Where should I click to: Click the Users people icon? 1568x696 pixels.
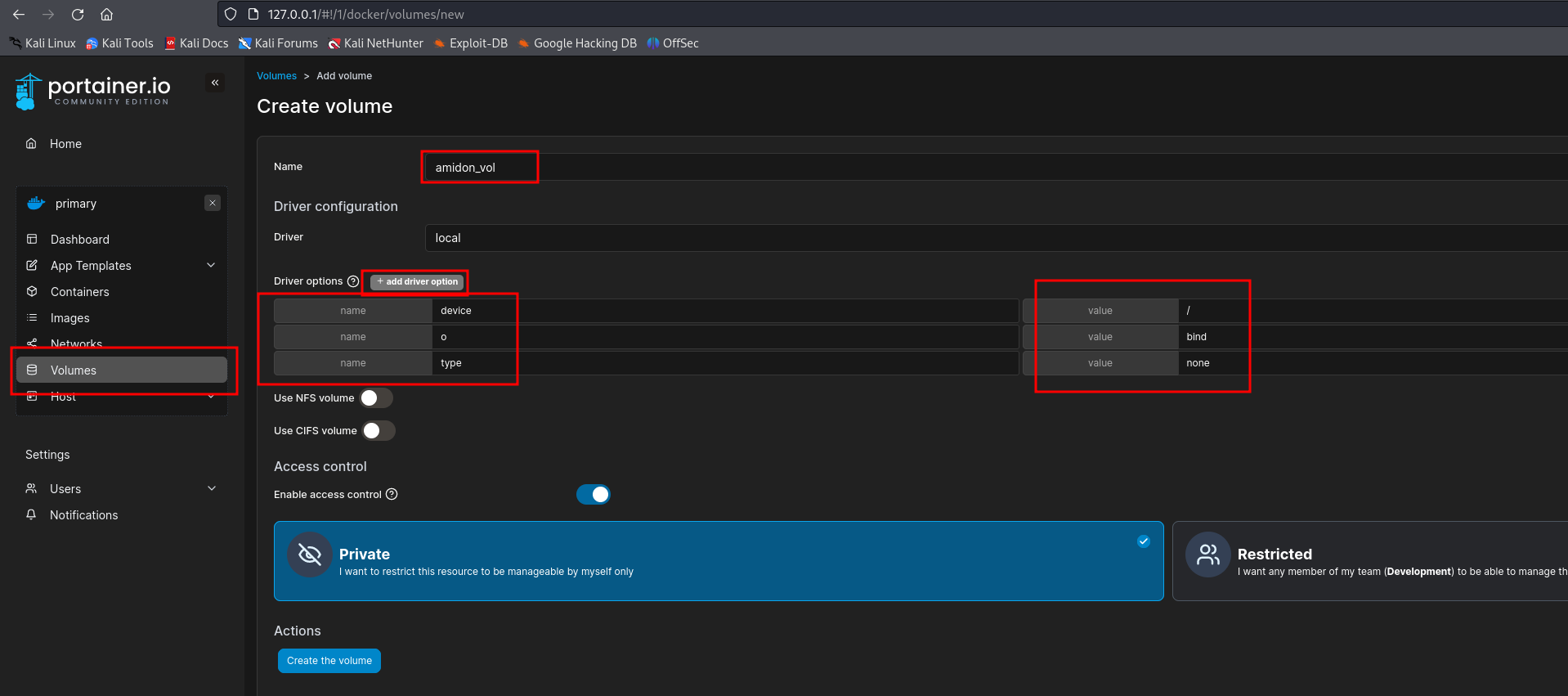[x=31, y=488]
